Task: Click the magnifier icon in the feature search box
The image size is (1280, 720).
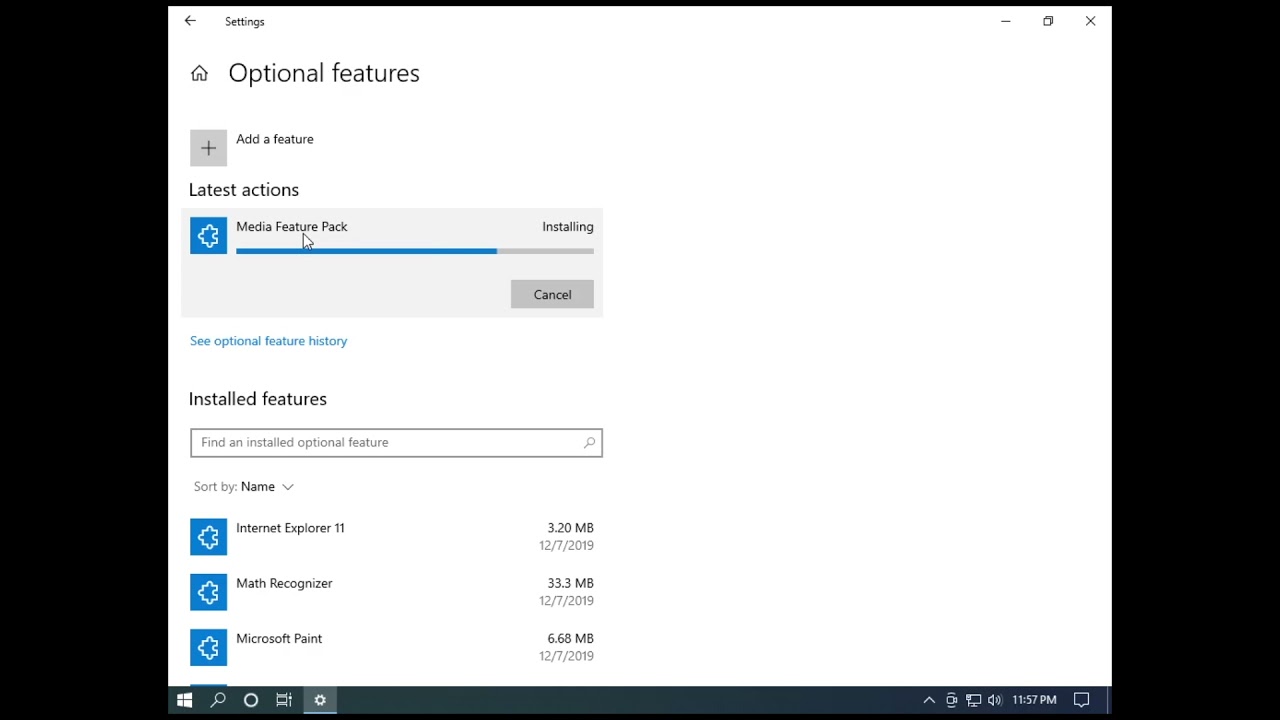Action: [589, 443]
